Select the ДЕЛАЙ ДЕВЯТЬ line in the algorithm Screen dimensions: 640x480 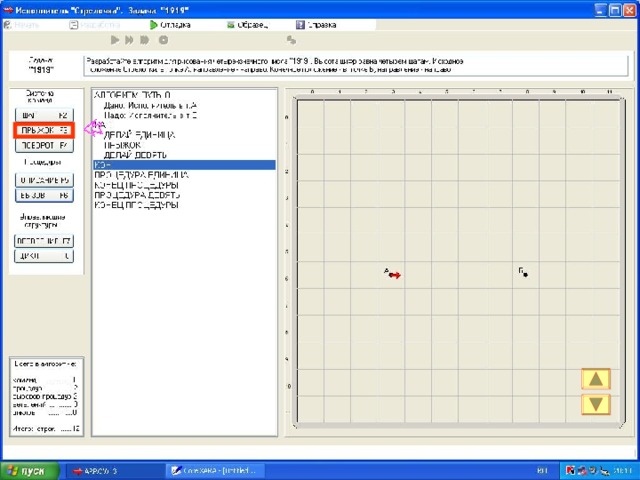tap(135, 155)
